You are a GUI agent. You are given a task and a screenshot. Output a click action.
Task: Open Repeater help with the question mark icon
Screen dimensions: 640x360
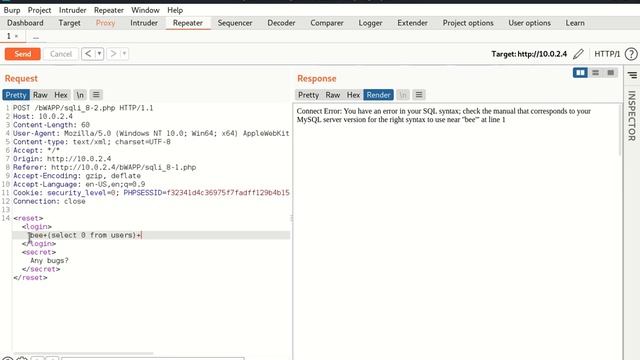pos(631,54)
